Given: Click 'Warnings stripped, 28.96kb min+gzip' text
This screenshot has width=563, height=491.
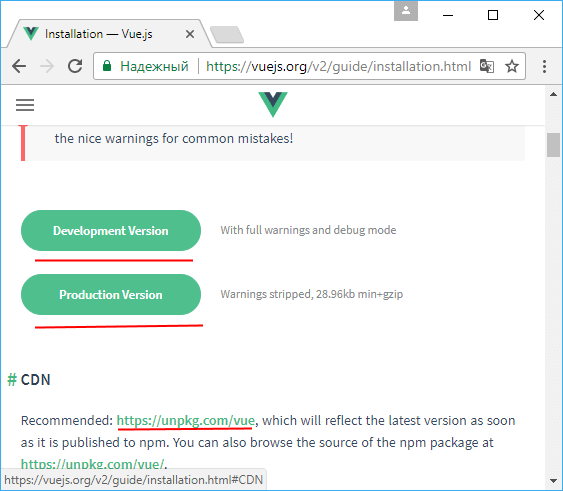Looking at the screenshot, I should pos(311,294).
